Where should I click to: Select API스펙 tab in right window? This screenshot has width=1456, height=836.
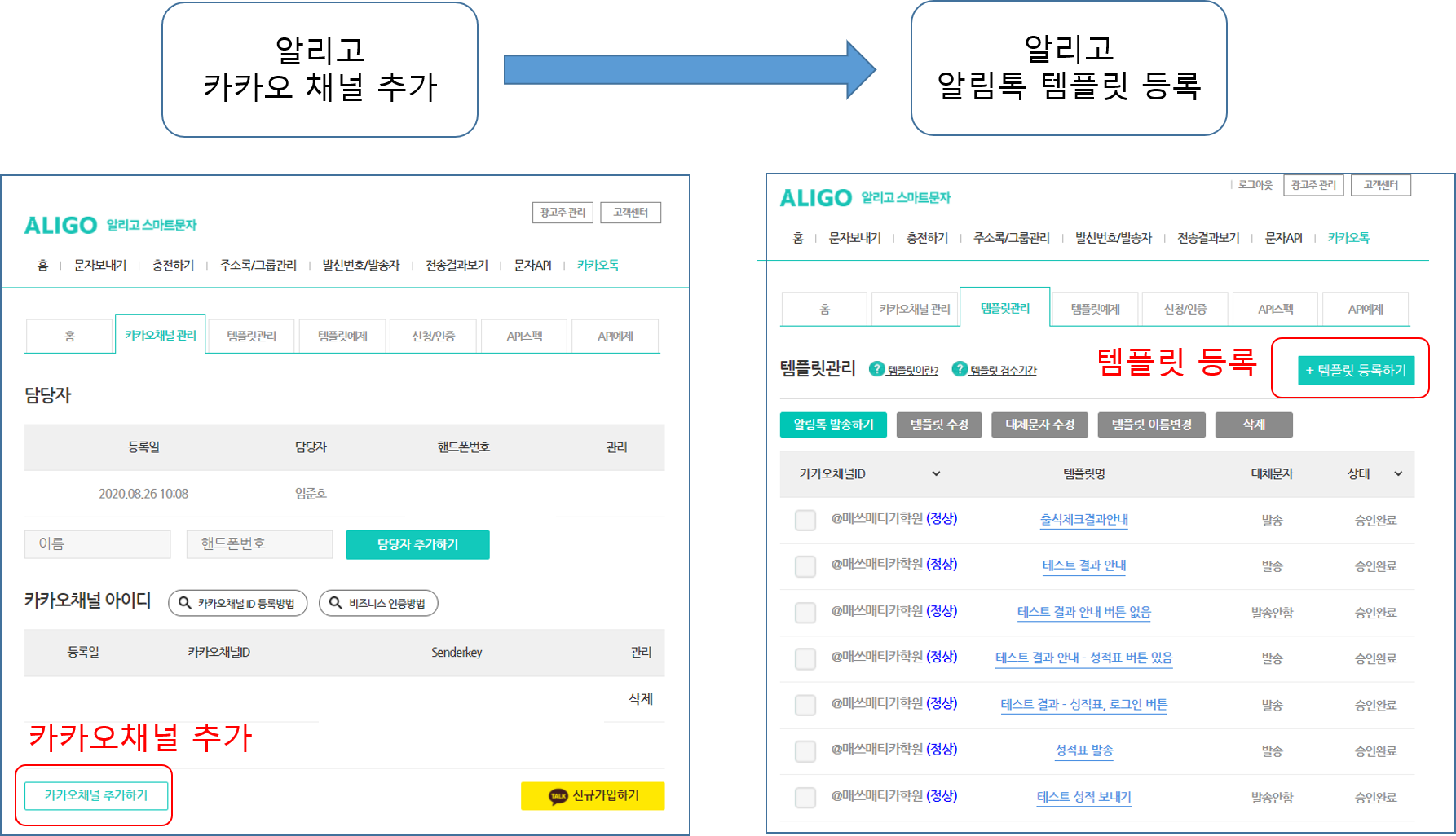point(1276,309)
